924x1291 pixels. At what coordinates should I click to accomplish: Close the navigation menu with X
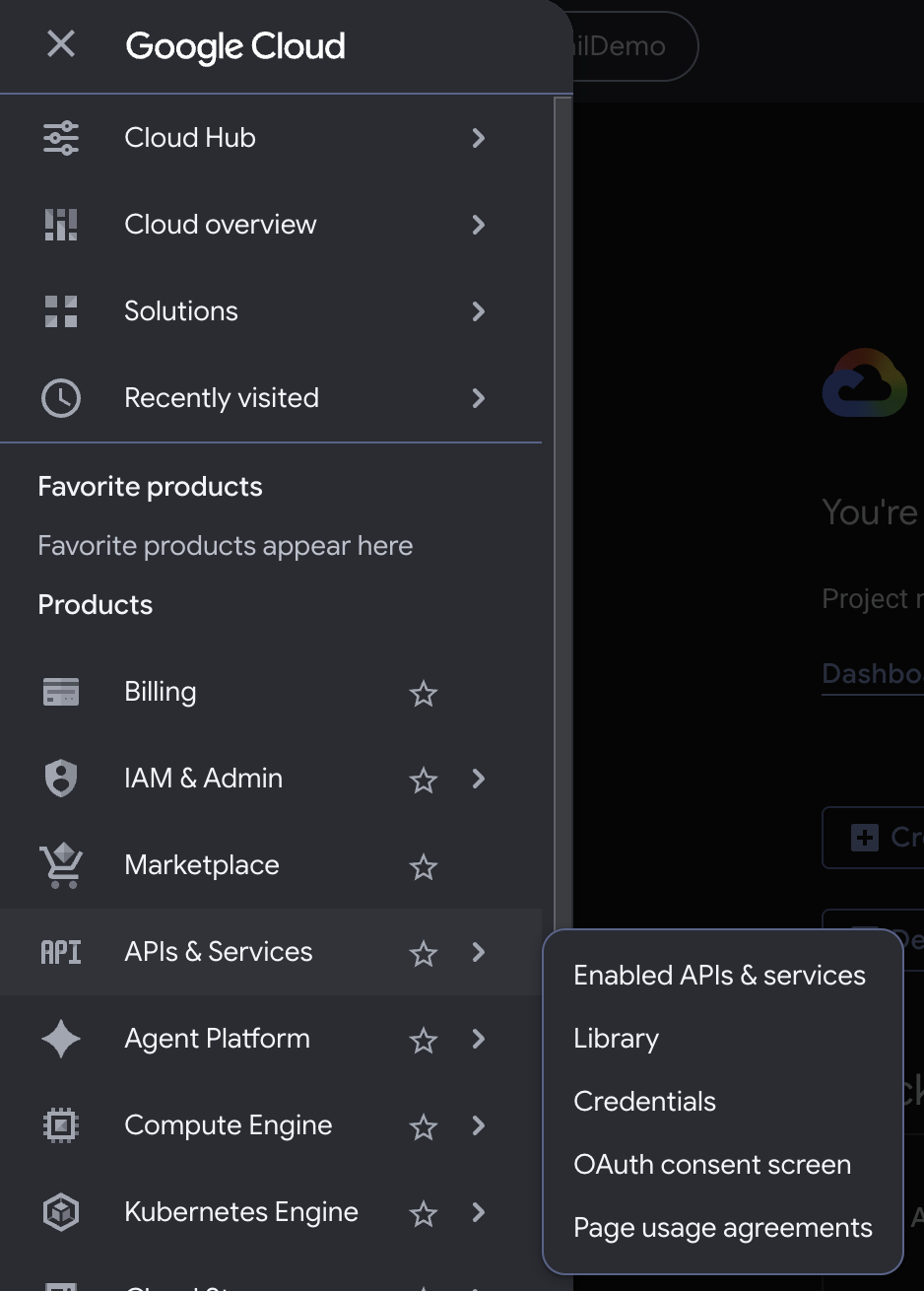pos(61,44)
